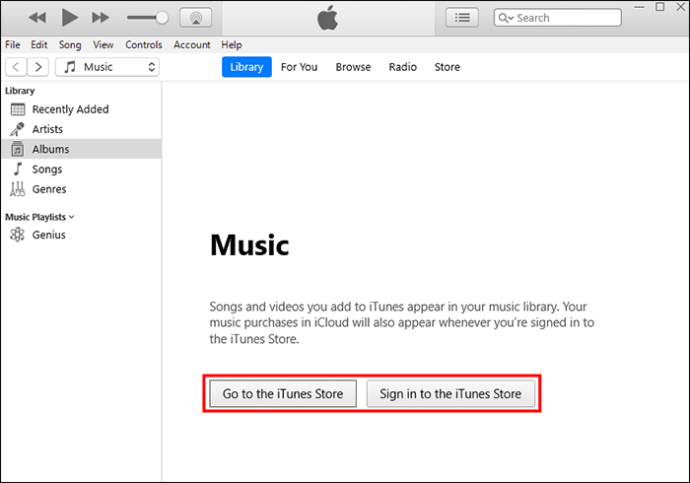Go back with the left arrow button
Viewport: 690px width, 483px height.
point(16,67)
